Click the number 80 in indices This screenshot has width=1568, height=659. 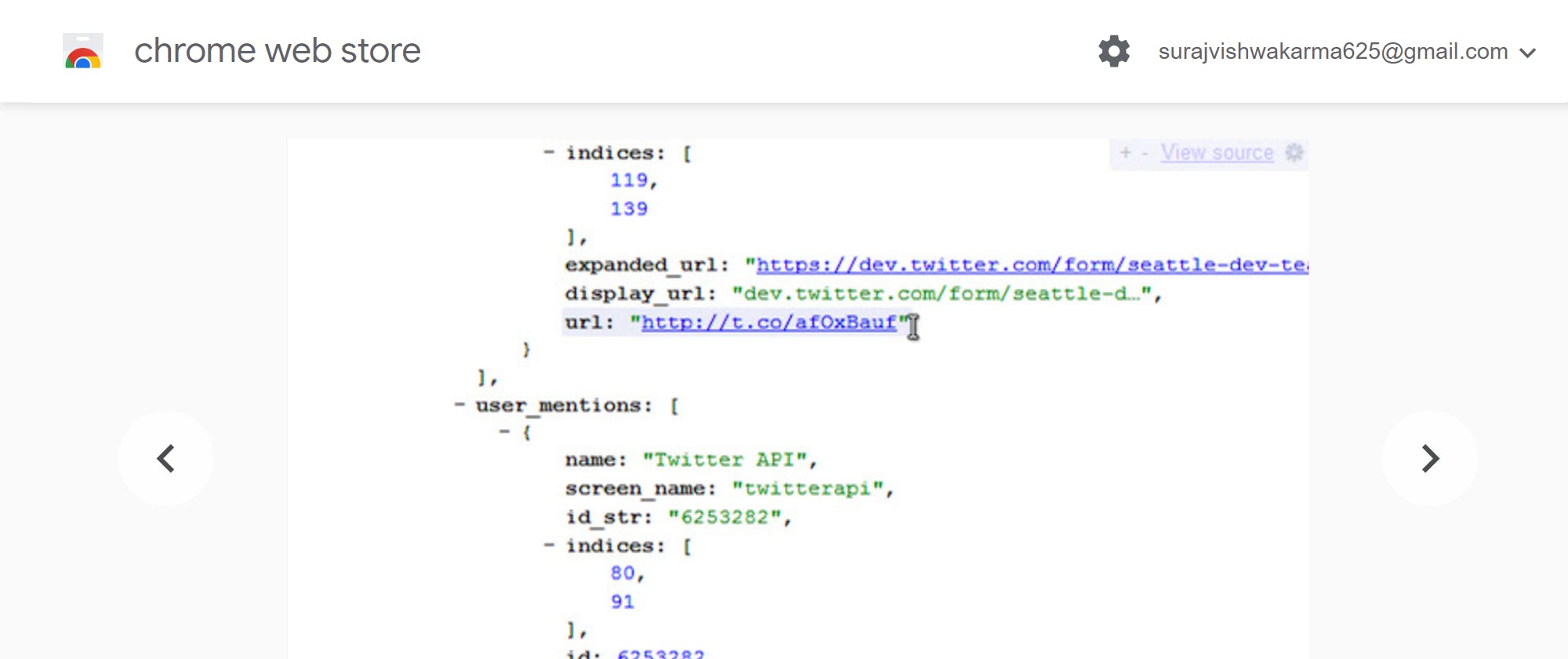click(623, 573)
